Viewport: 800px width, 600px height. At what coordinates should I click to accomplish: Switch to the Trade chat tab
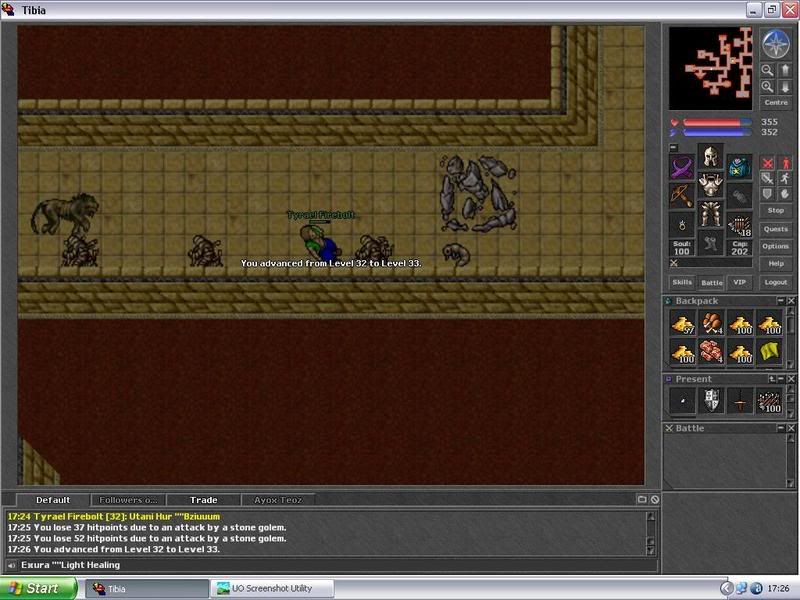[x=204, y=500]
